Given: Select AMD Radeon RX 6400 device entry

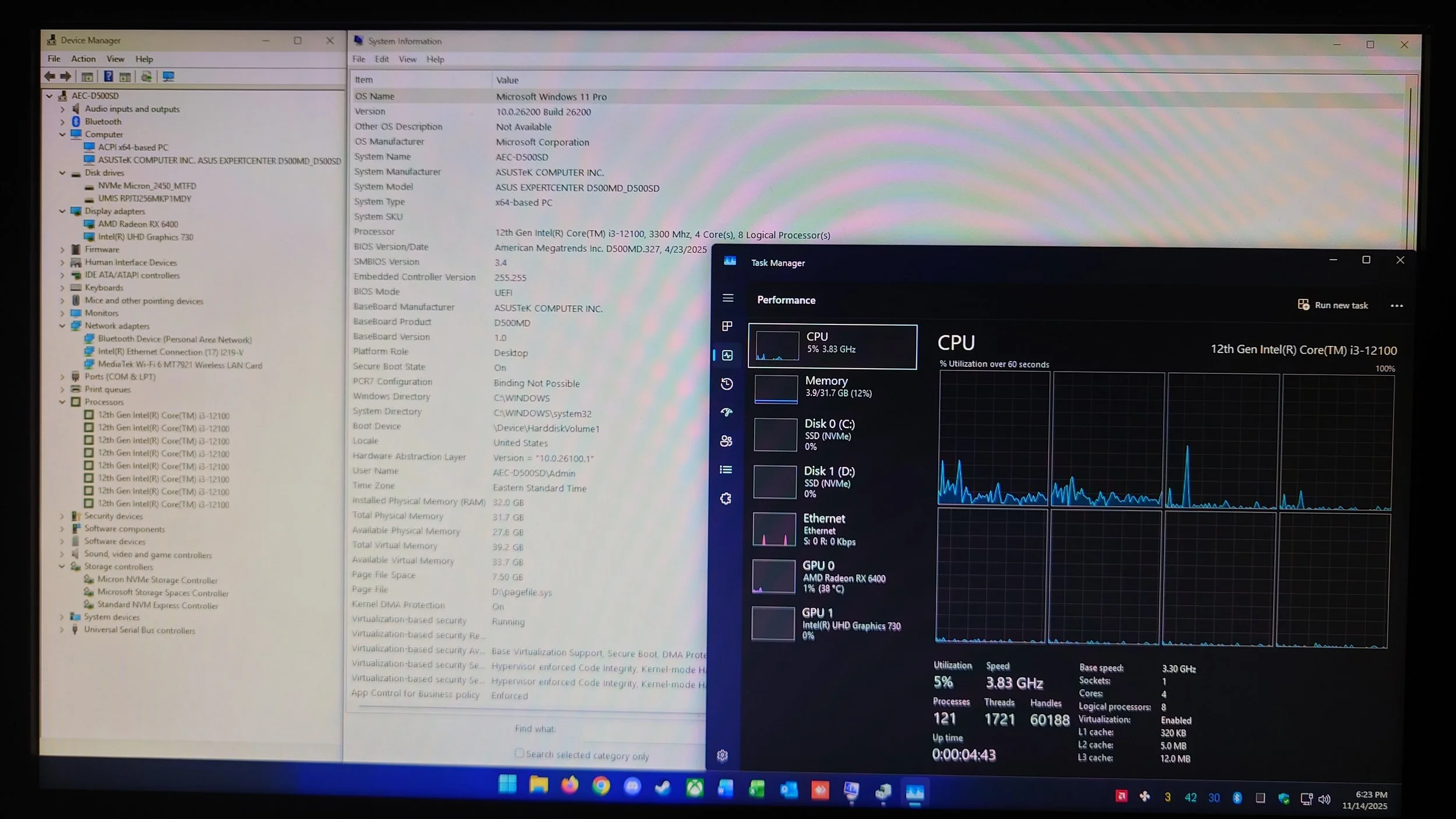Looking at the screenshot, I should click(138, 224).
